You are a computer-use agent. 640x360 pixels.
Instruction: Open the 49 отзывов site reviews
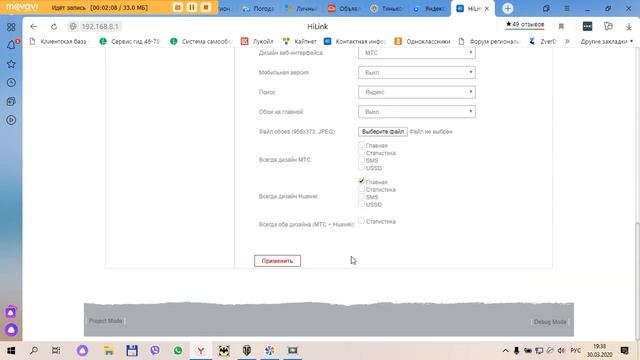click(x=525, y=24)
